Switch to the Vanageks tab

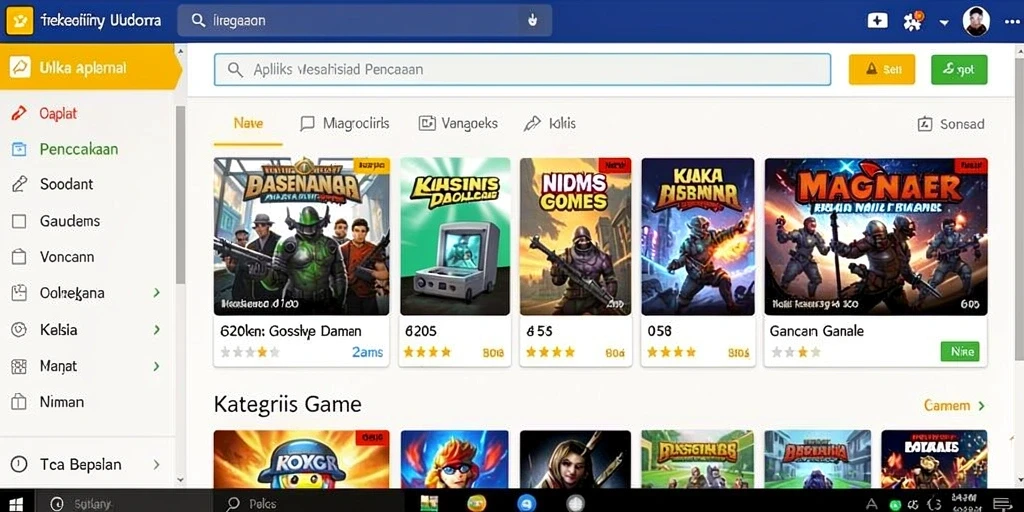458,123
